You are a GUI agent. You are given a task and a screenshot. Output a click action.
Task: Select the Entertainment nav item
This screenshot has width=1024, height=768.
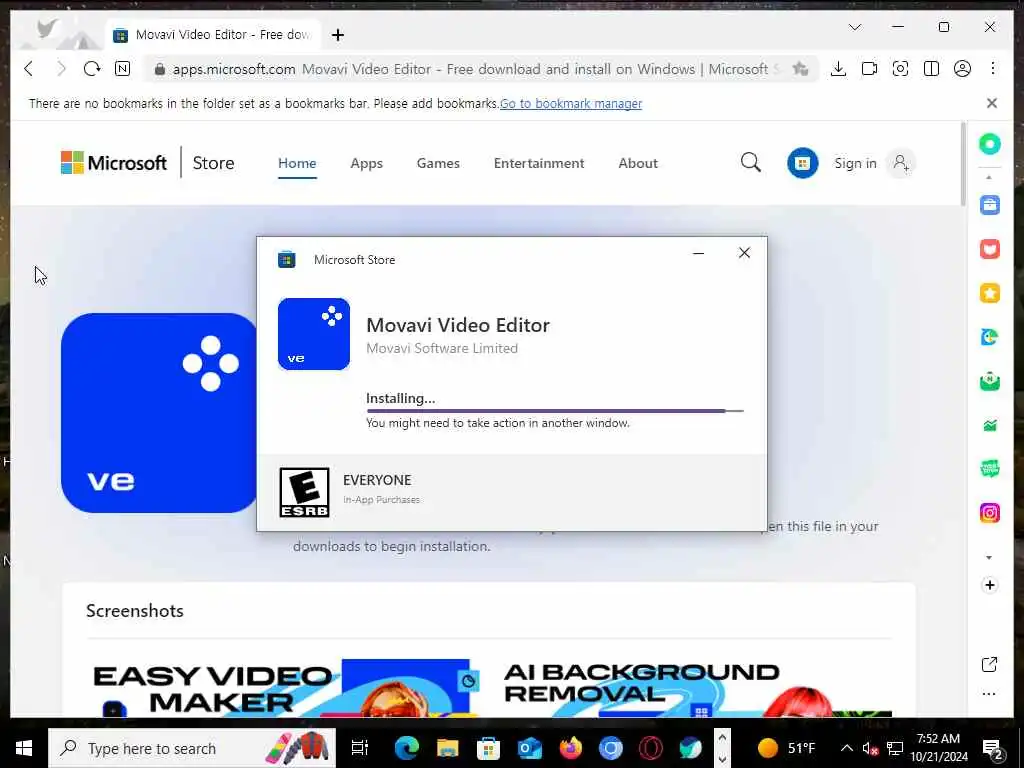[x=539, y=163]
